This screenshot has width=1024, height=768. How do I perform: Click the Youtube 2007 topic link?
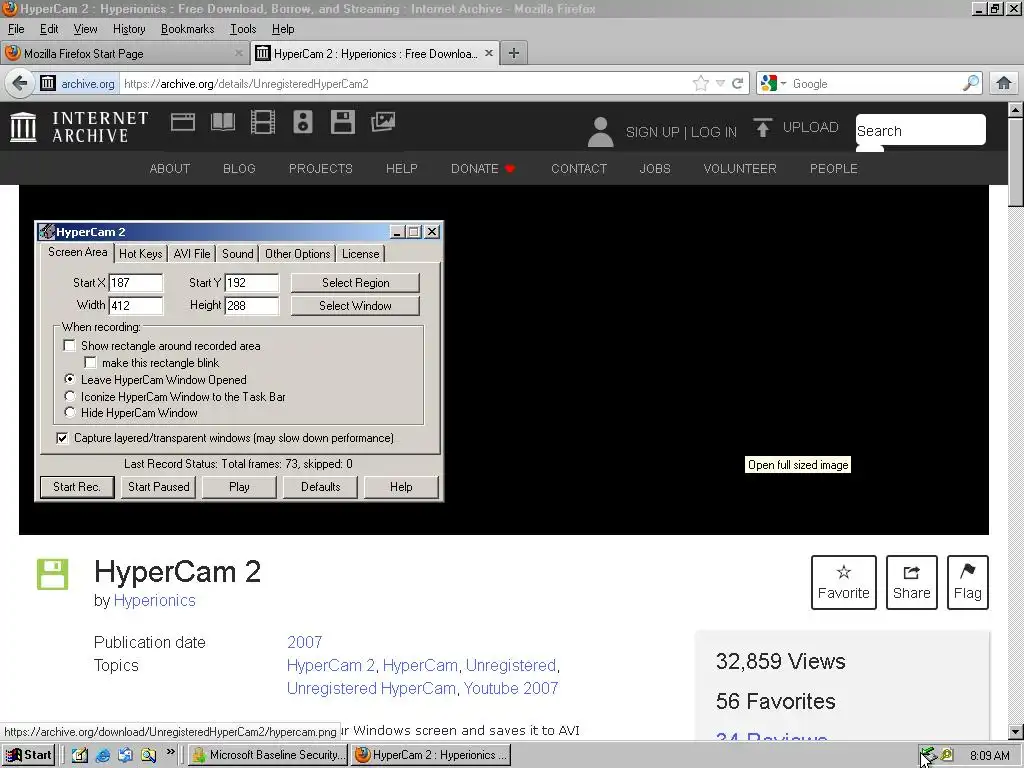(511, 688)
